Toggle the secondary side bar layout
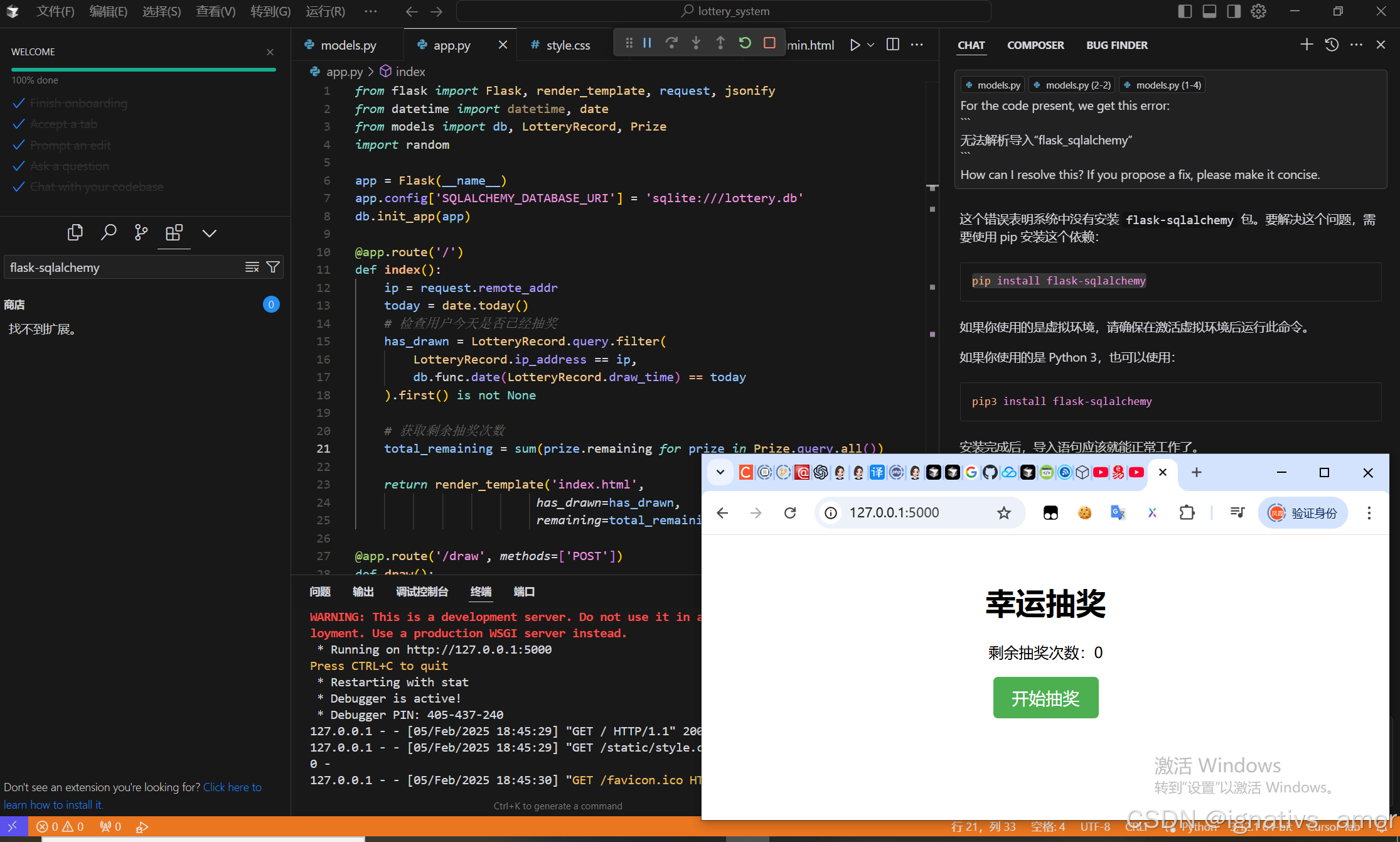The height and width of the screenshot is (842, 1400). (1234, 11)
